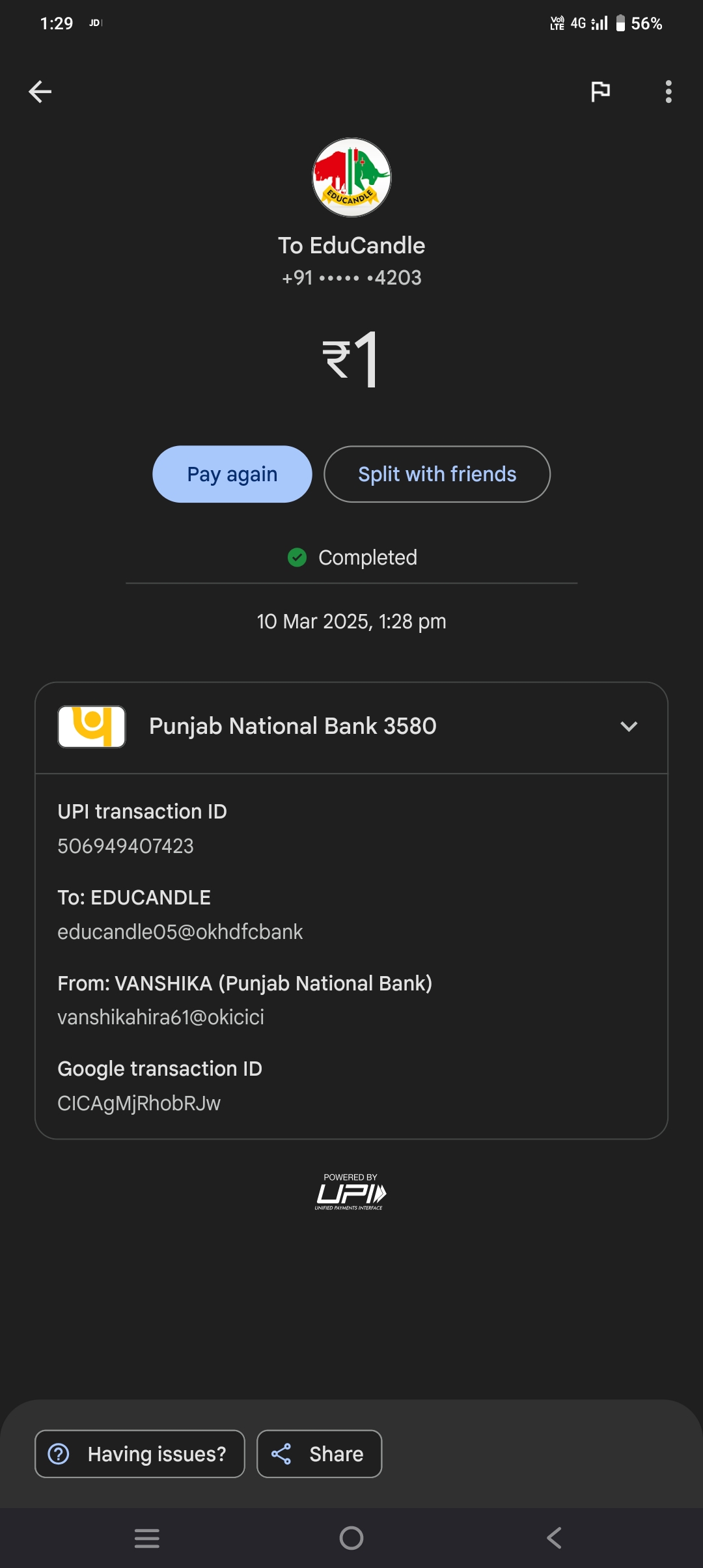Screen dimensions: 703x1568
Task: Tap the Google transaction ID value
Action: click(x=139, y=1103)
